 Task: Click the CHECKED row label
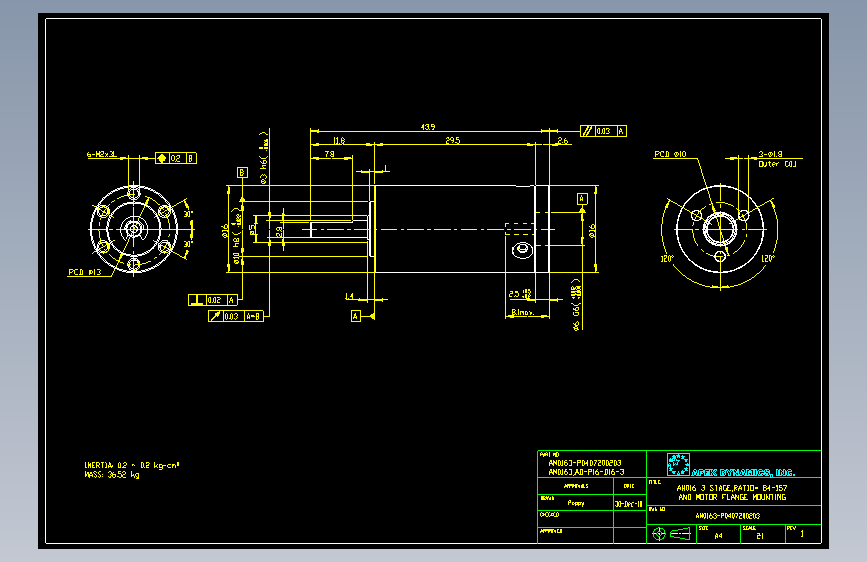550,514
